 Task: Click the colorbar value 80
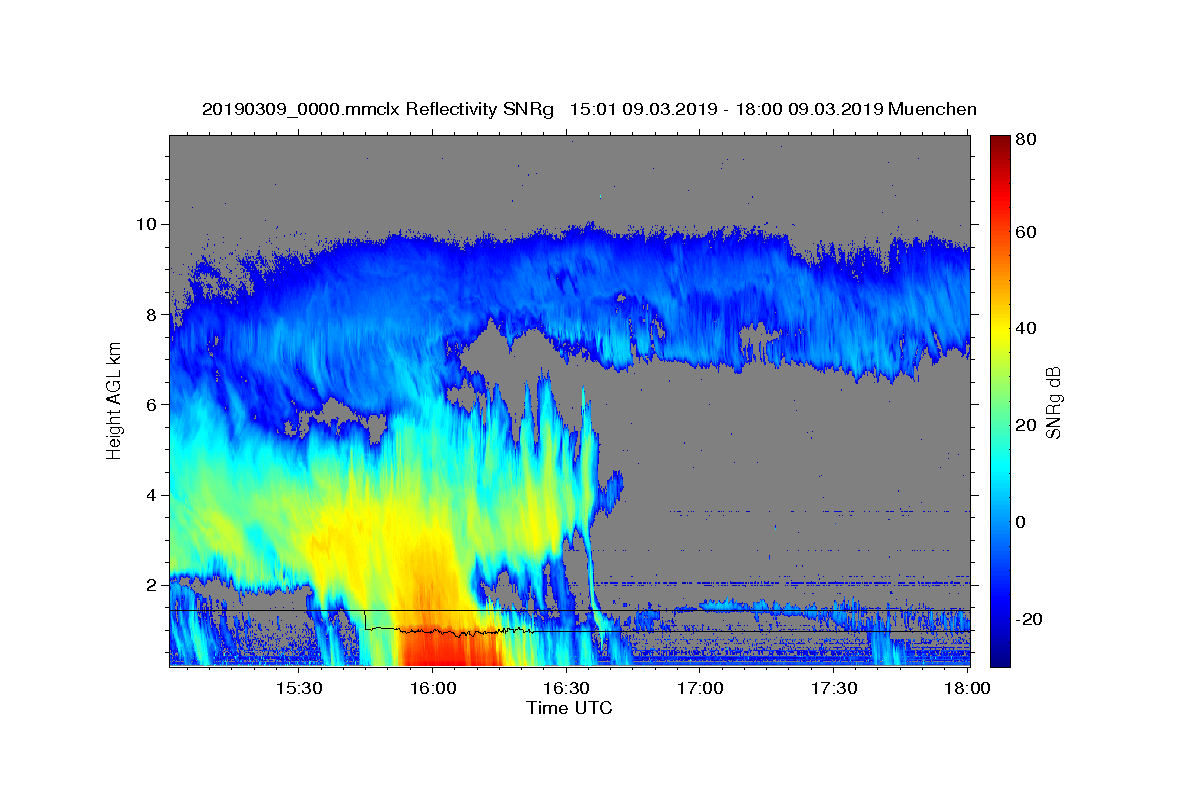(1025, 141)
